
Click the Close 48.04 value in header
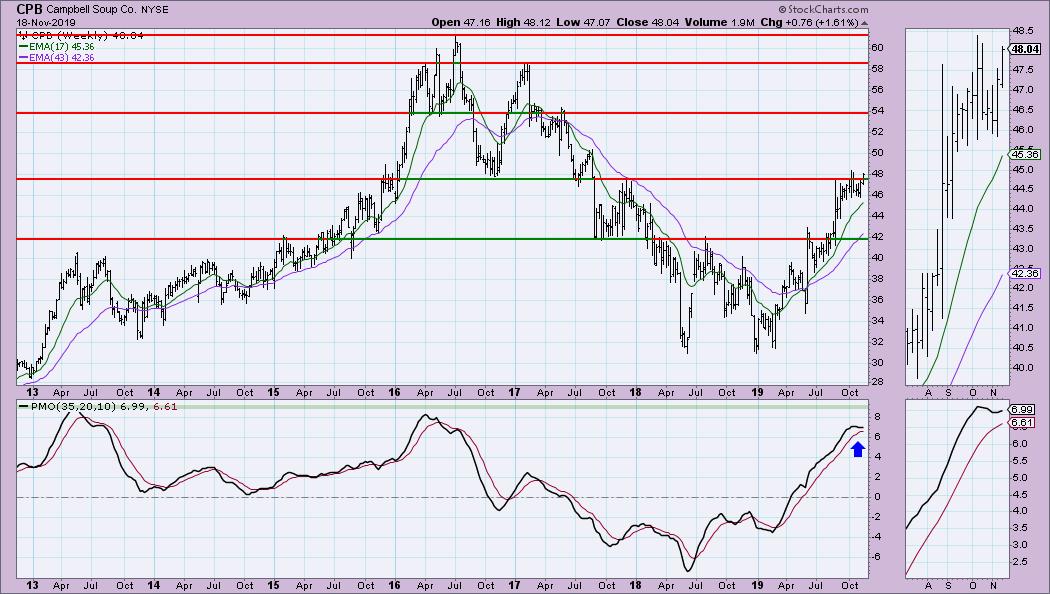(x=648, y=22)
